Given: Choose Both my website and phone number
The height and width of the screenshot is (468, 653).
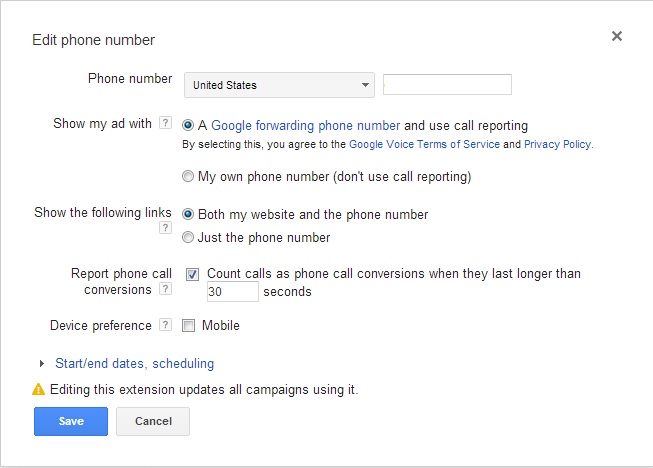Looking at the screenshot, I should click(x=188, y=214).
